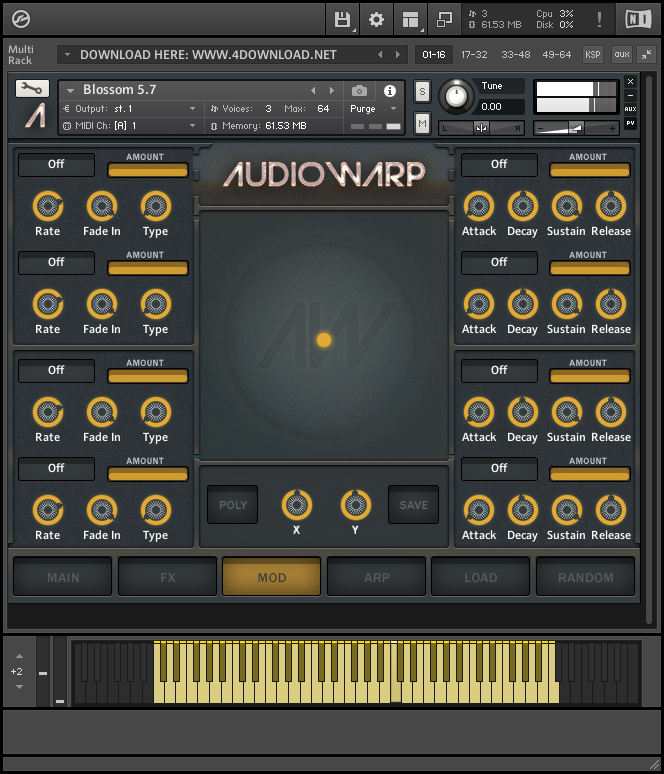Toggle KSP master script editor
The height and width of the screenshot is (774, 664).
(x=592, y=54)
